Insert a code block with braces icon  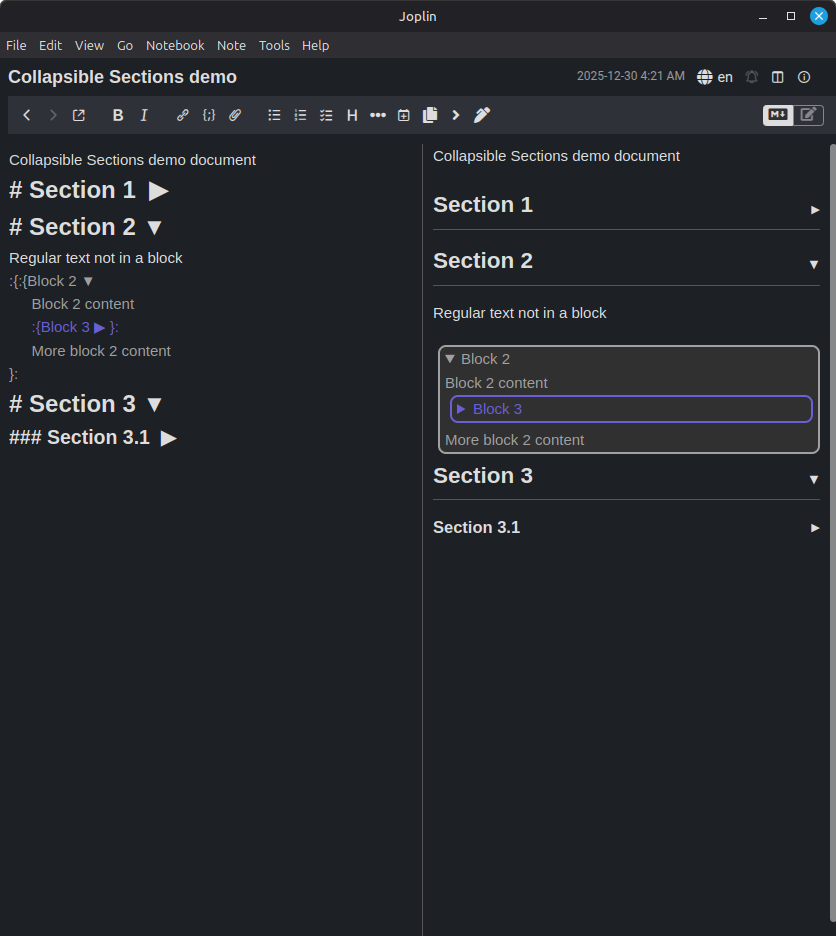[209, 115]
